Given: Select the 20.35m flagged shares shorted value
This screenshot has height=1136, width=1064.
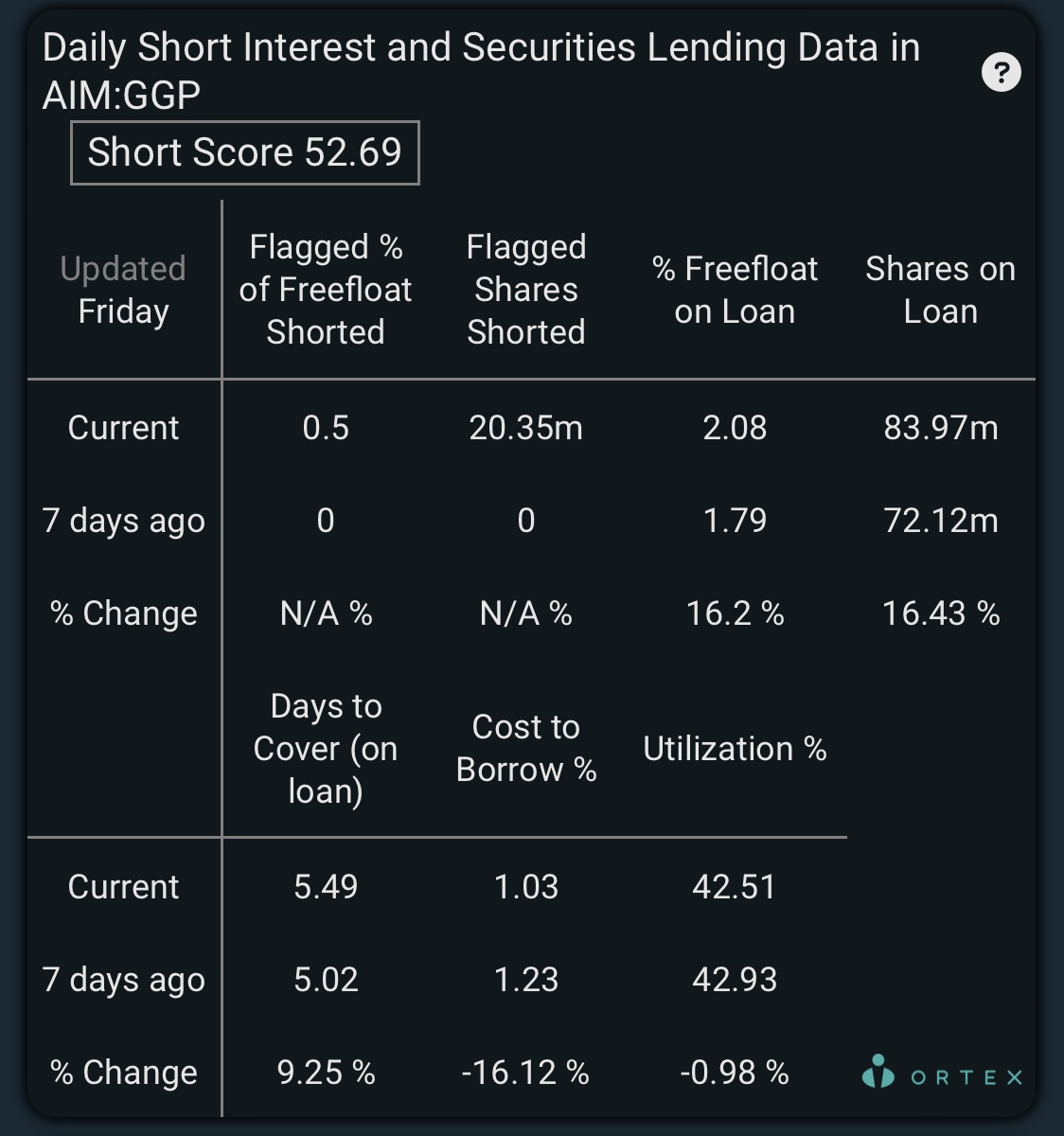Looking at the screenshot, I should (x=526, y=428).
